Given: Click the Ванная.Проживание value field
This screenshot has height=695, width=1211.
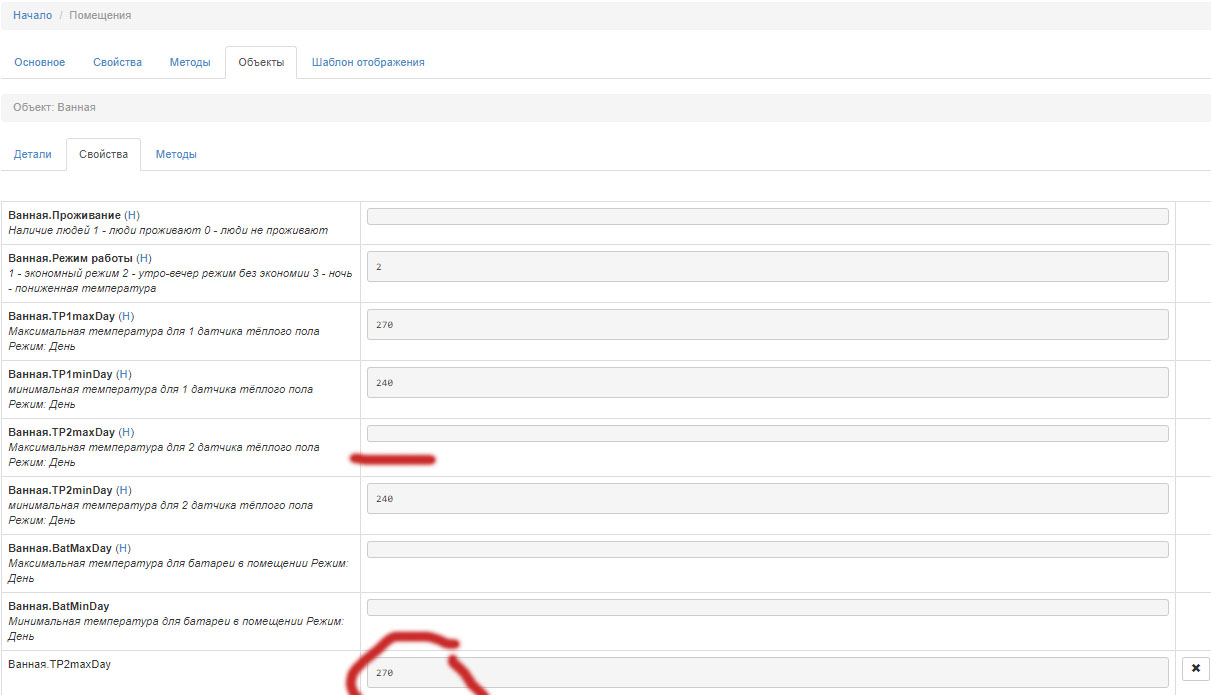Looking at the screenshot, I should click(767, 216).
